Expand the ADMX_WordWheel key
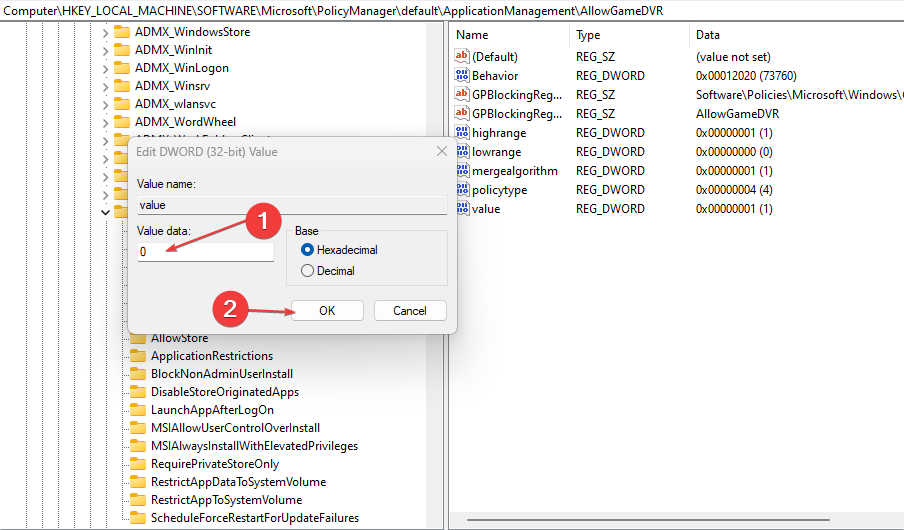This screenshot has width=904, height=530. (x=105, y=122)
